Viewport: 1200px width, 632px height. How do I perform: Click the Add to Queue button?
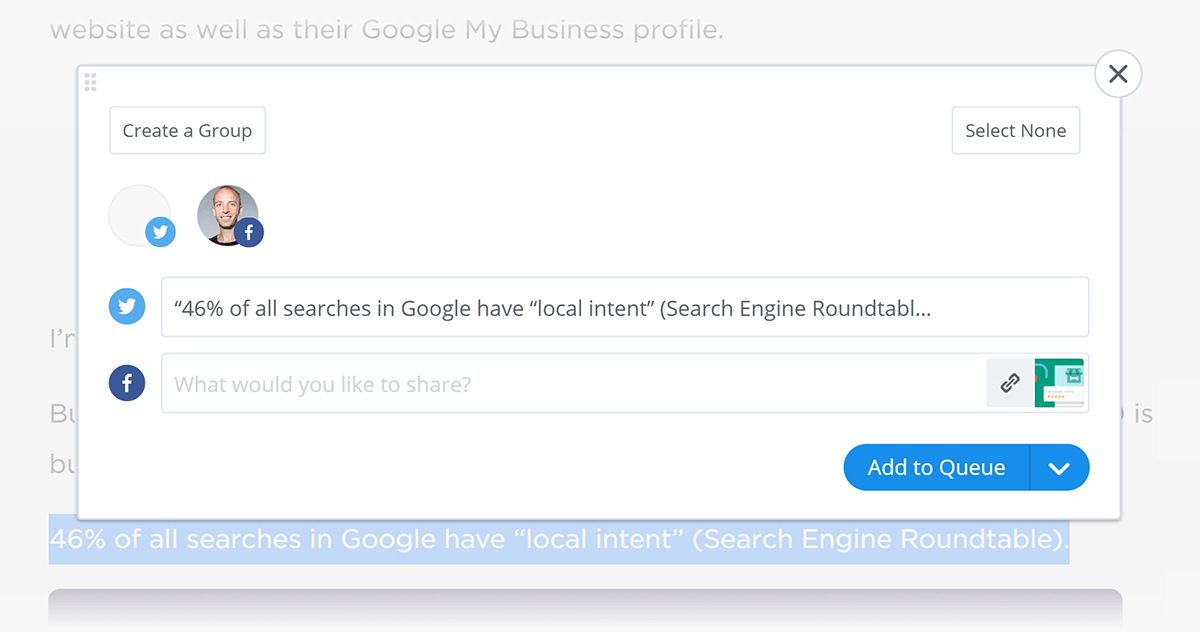click(936, 468)
